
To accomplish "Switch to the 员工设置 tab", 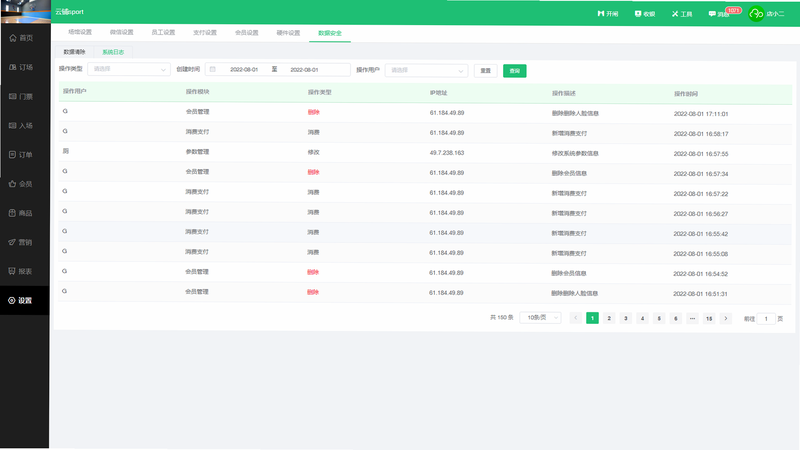I will coord(163,32).
